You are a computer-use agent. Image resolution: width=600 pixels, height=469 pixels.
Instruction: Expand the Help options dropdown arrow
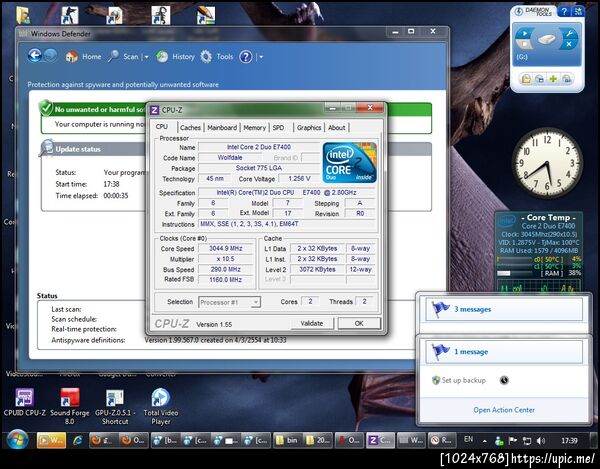click(x=260, y=57)
